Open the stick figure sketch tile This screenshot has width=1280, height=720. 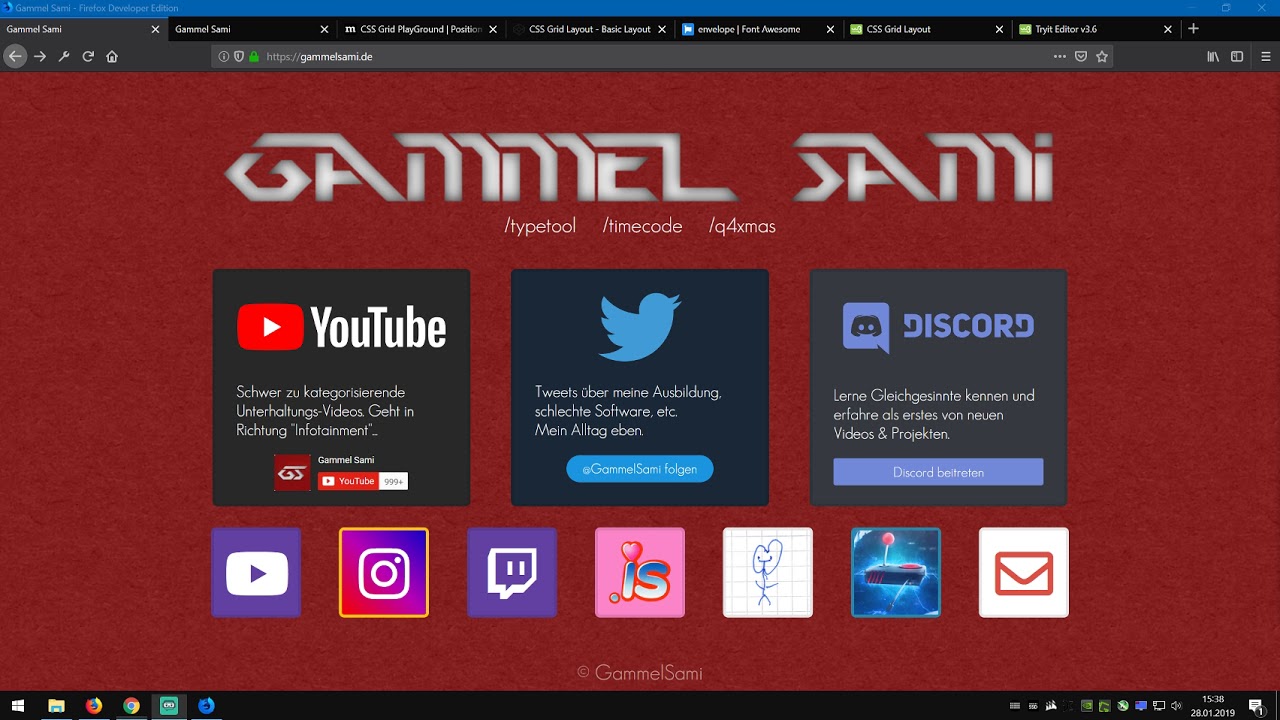coord(768,572)
